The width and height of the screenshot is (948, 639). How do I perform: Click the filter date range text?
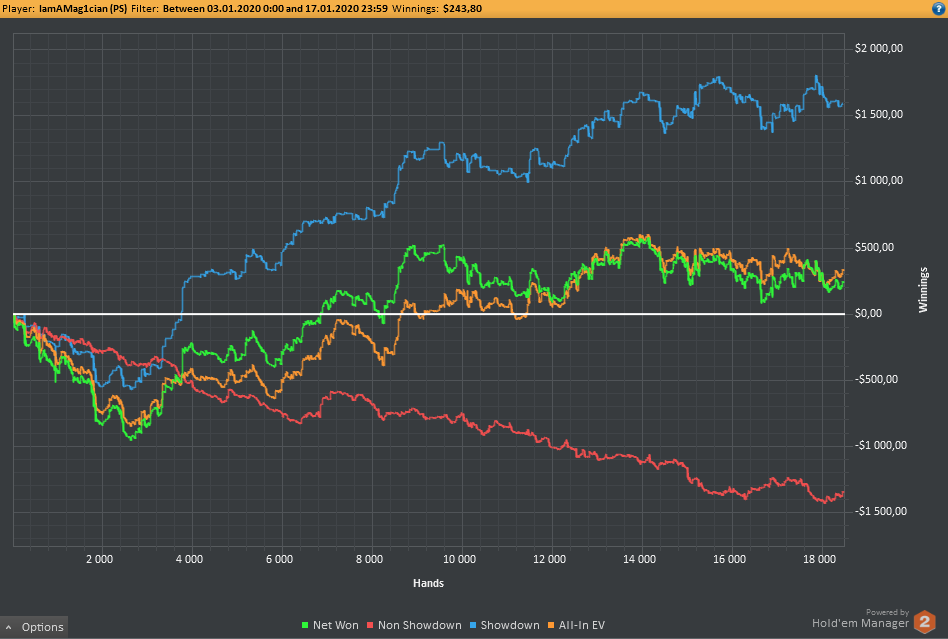275,9
